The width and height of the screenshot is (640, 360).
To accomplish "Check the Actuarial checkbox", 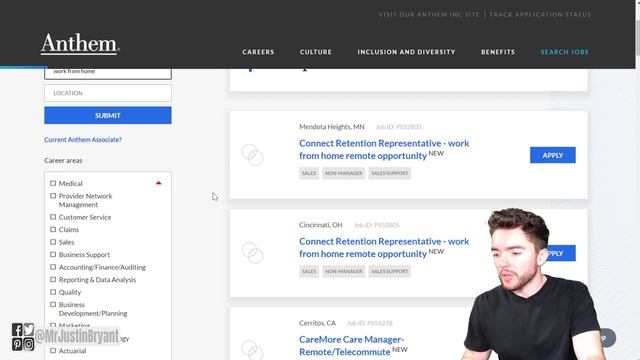I will pyautogui.click(x=53, y=351).
